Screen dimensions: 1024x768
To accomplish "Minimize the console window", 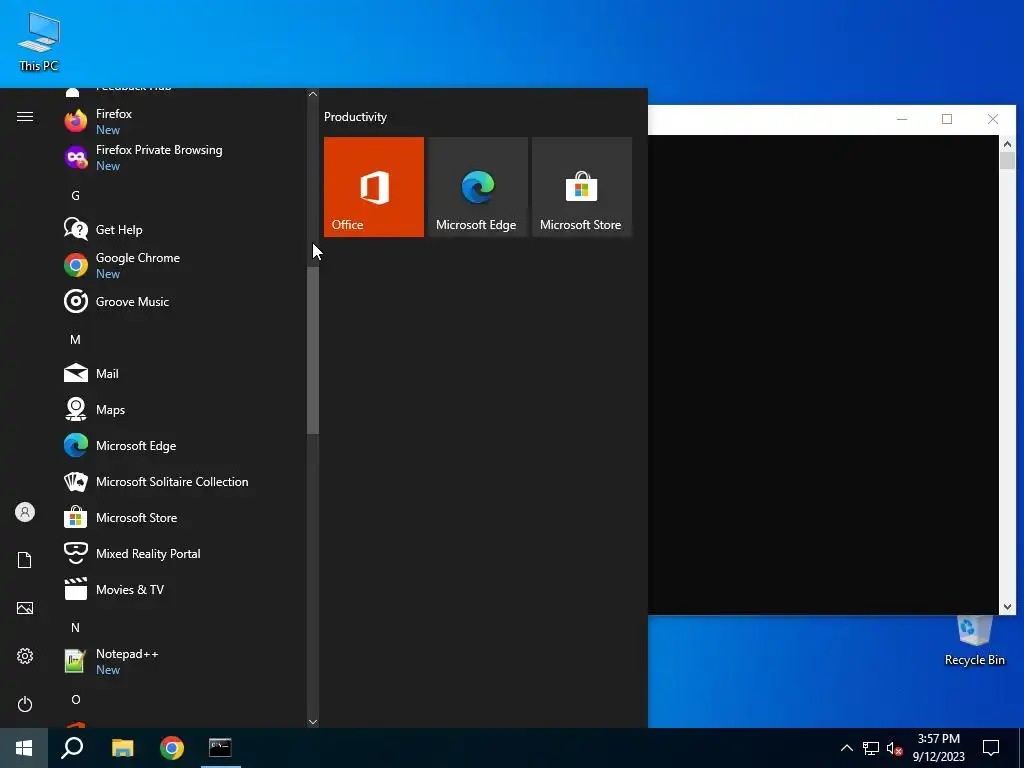I will [902, 119].
